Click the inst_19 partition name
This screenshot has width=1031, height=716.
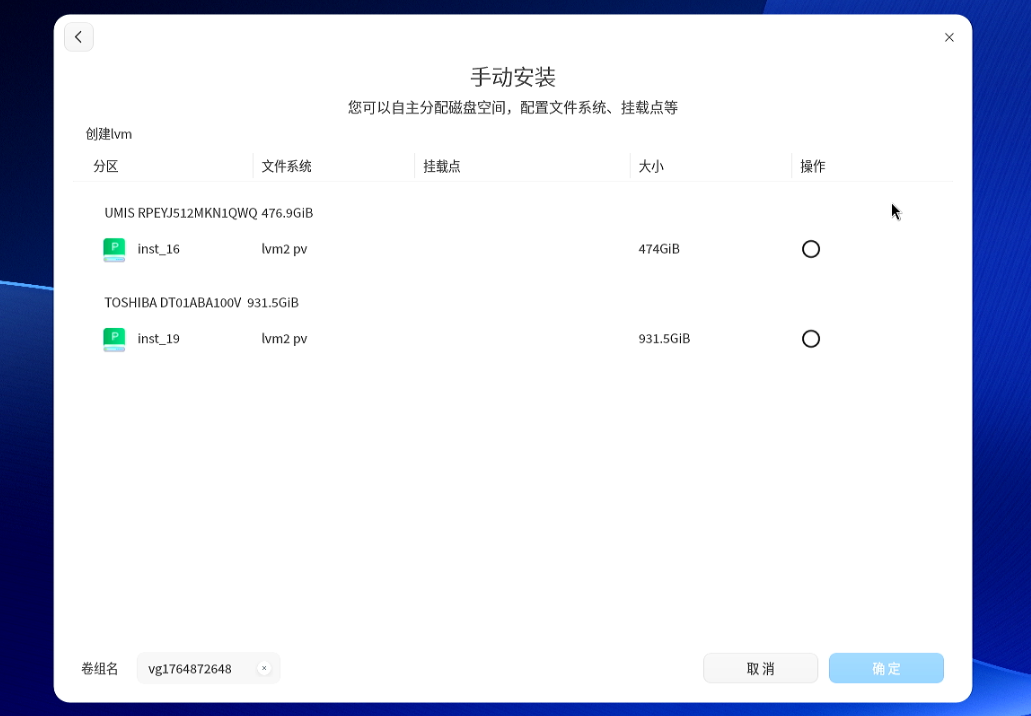(x=158, y=339)
